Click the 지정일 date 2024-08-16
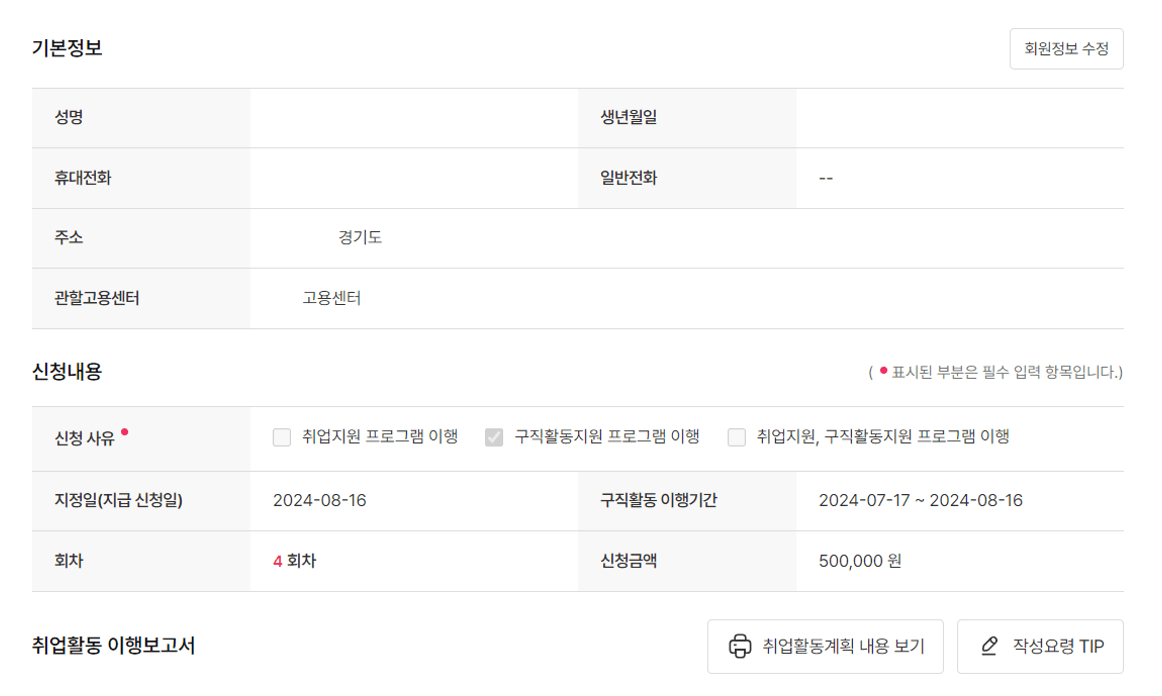1162x696 pixels. pyautogui.click(x=318, y=501)
